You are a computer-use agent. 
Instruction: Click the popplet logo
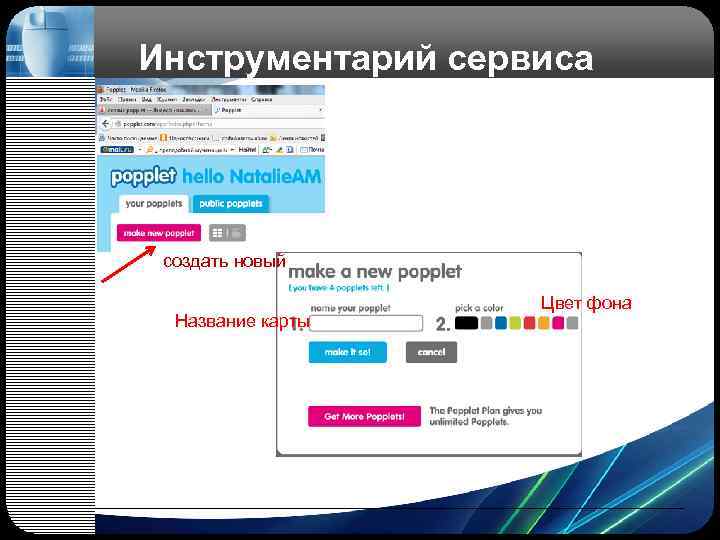pos(143,177)
